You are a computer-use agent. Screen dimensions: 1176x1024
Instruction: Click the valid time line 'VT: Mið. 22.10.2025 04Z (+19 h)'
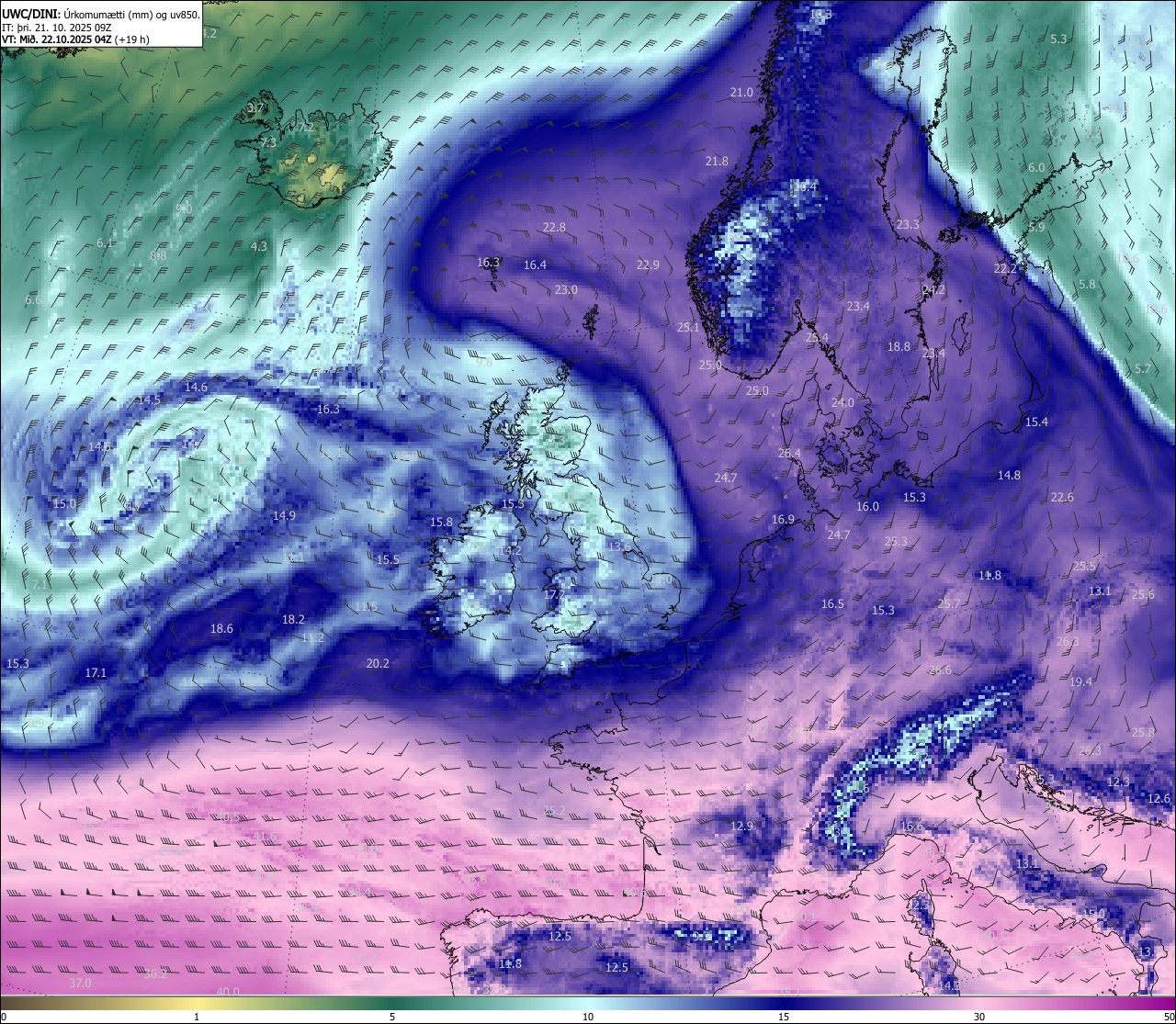point(75,39)
